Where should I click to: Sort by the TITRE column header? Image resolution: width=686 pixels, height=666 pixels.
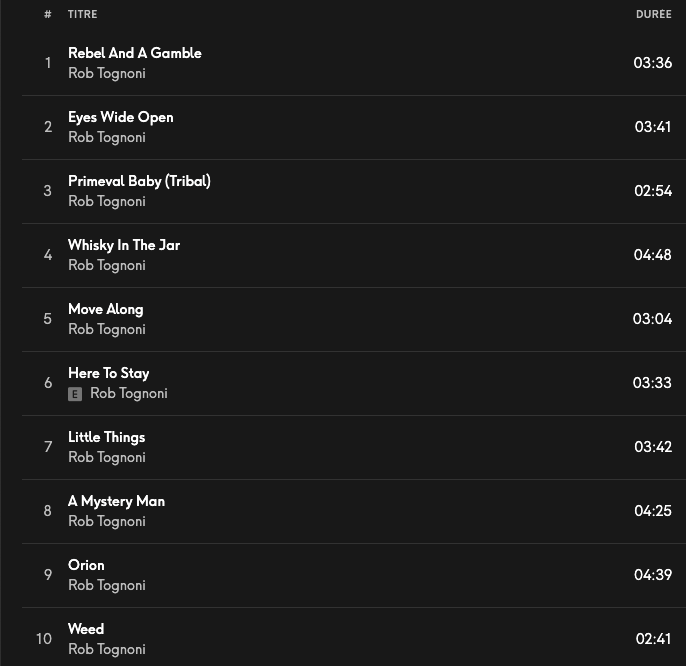[83, 14]
